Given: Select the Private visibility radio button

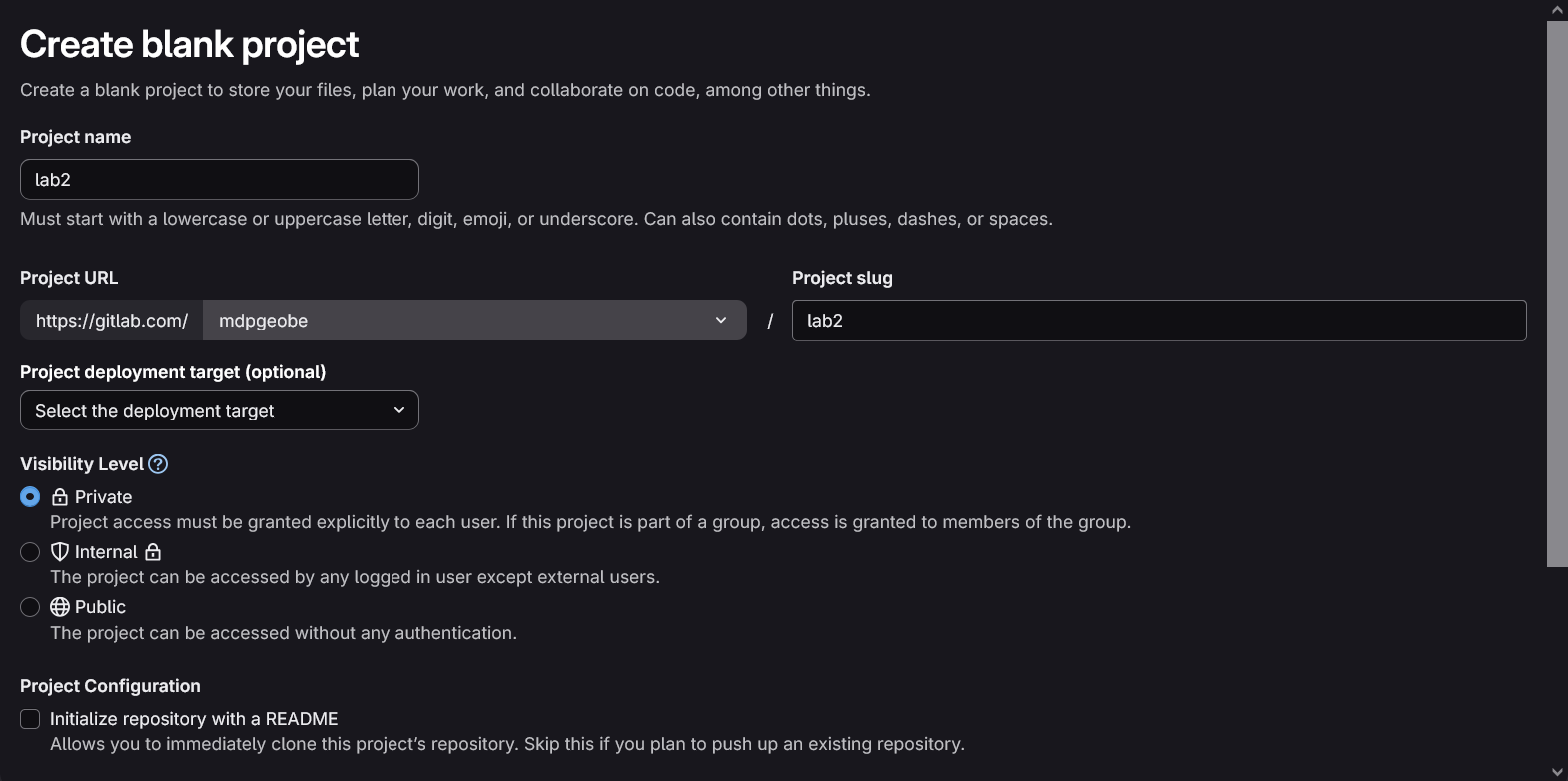Looking at the screenshot, I should (30, 497).
